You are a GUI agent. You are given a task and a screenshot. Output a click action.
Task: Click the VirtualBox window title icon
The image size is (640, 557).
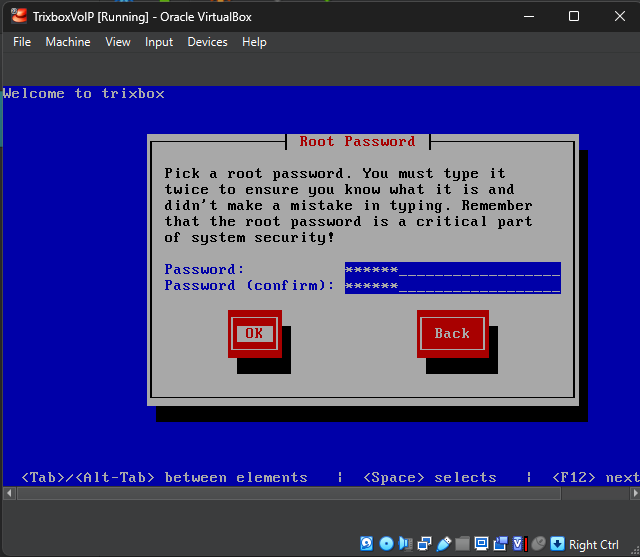[x=19, y=16]
